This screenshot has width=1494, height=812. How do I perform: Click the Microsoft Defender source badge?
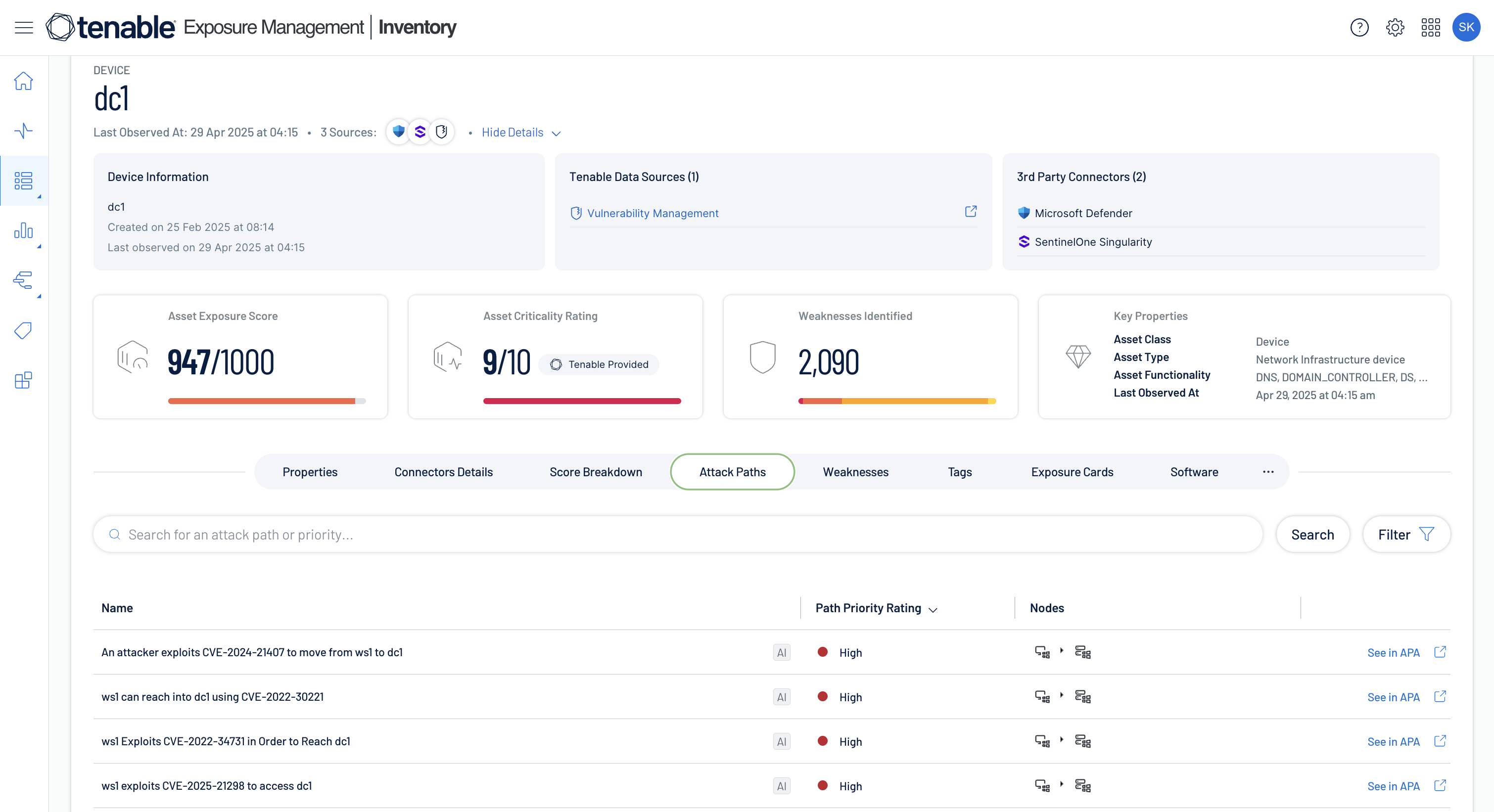(x=398, y=132)
